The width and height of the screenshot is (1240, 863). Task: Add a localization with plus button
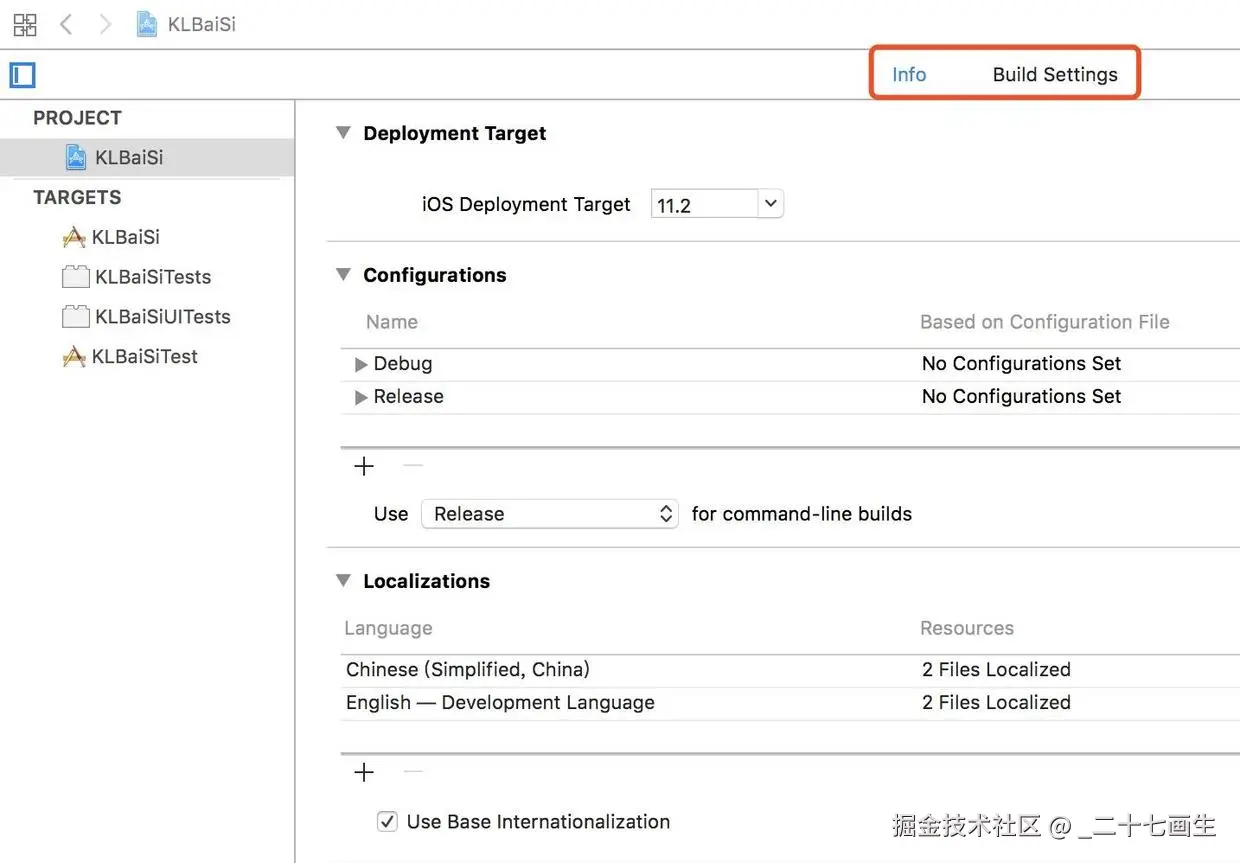(364, 772)
